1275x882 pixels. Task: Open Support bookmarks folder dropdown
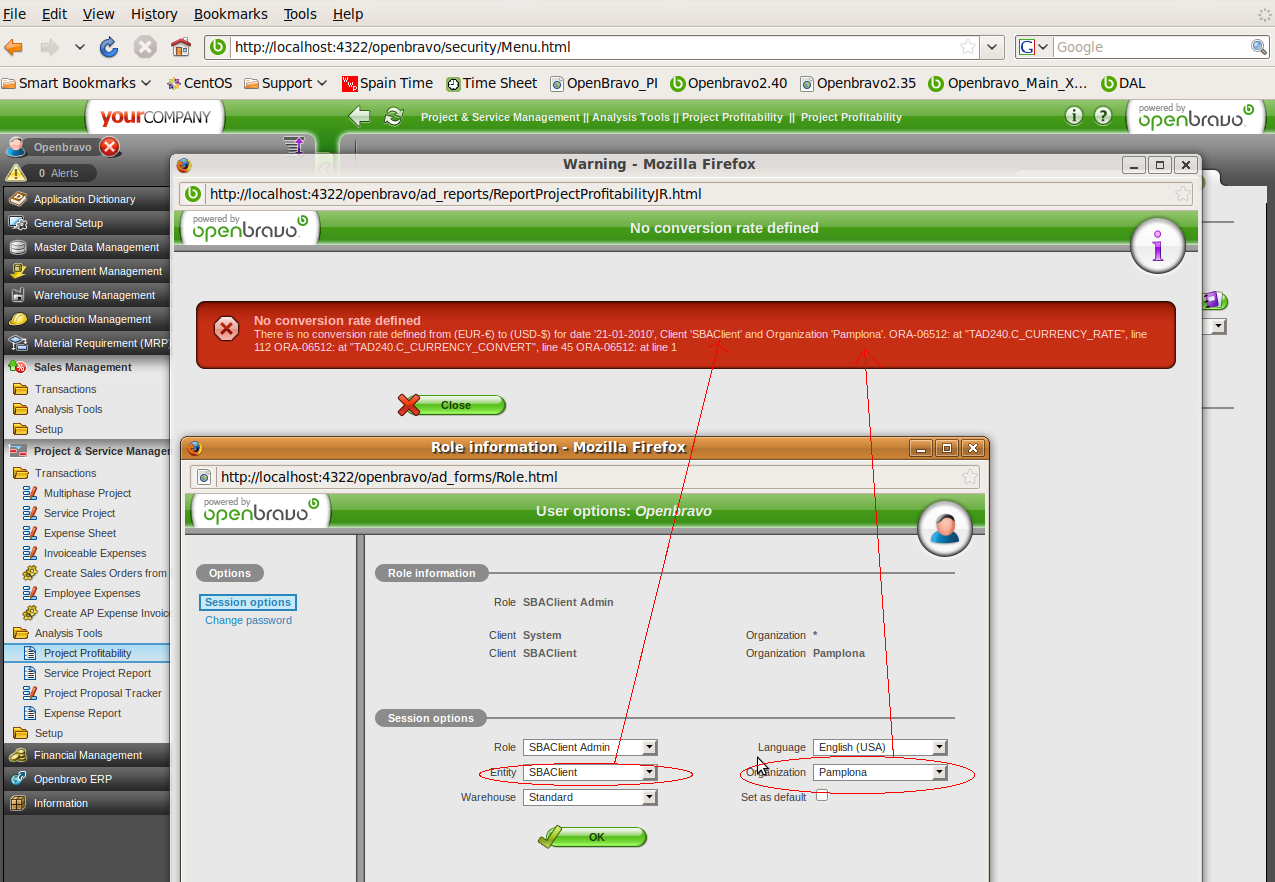[286, 83]
